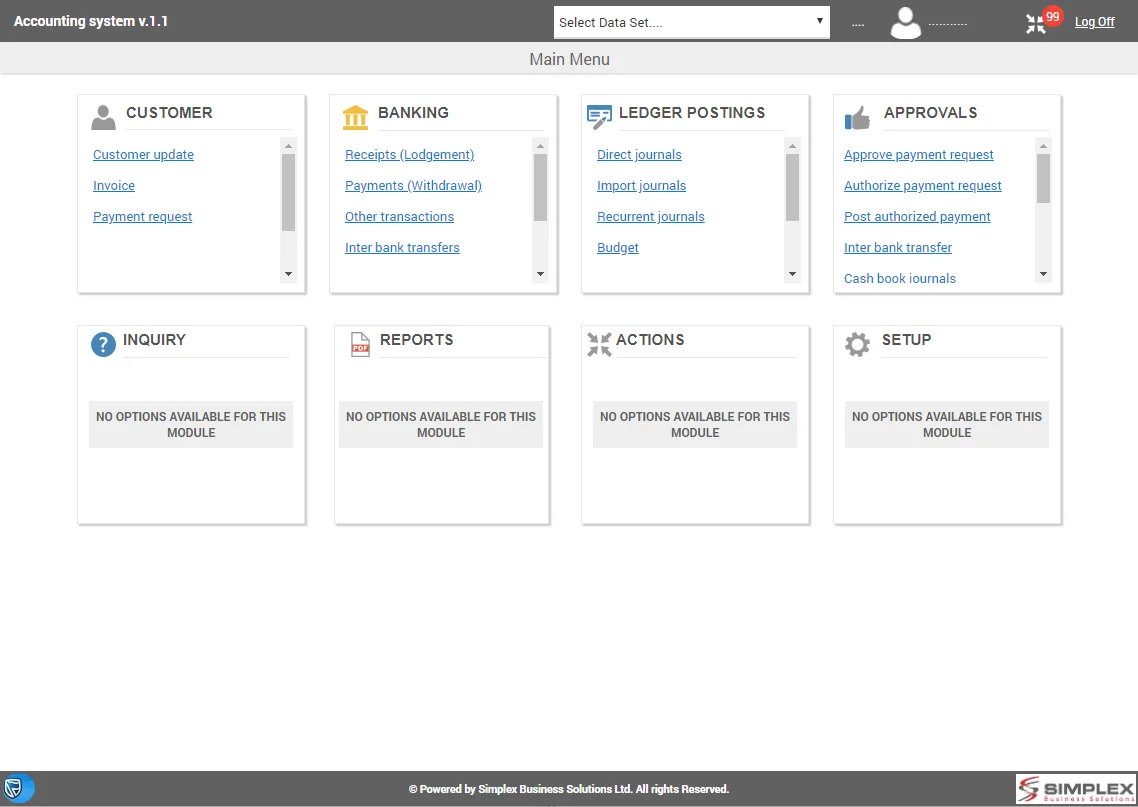Click the Log Off link
Image resolution: width=1138 pixels, height=807 pixels.
point(1094,22)
